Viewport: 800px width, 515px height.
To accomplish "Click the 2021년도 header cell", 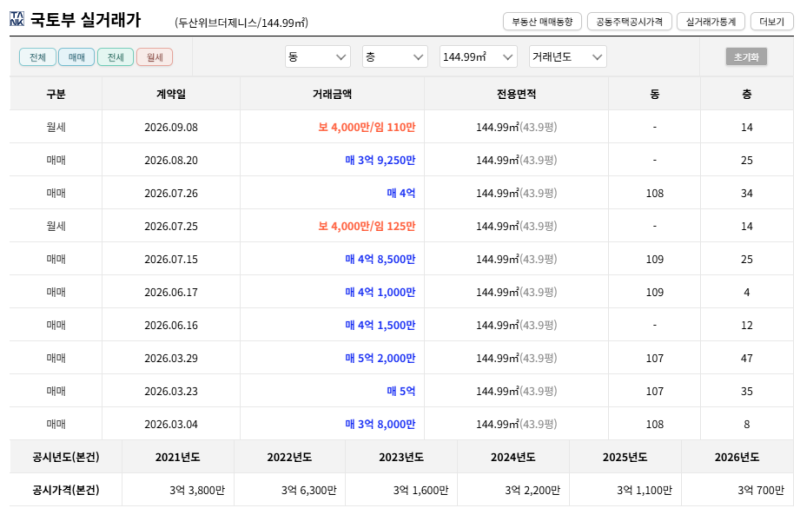I will (x=178, y=457).
